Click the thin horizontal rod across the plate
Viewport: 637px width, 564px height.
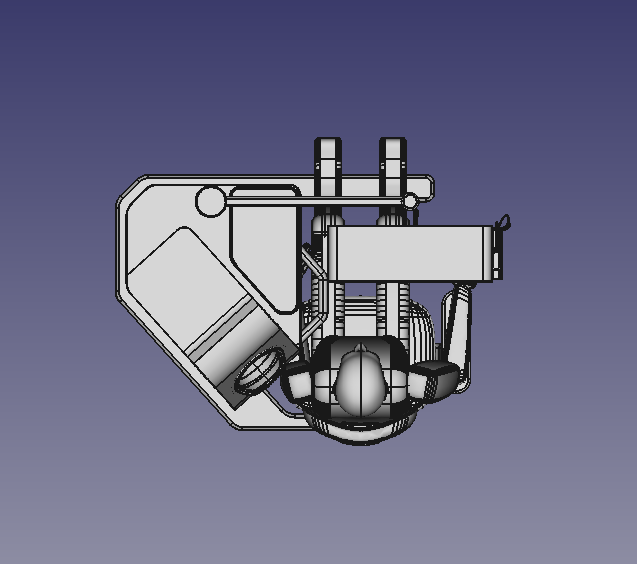(x=300, y=203)
